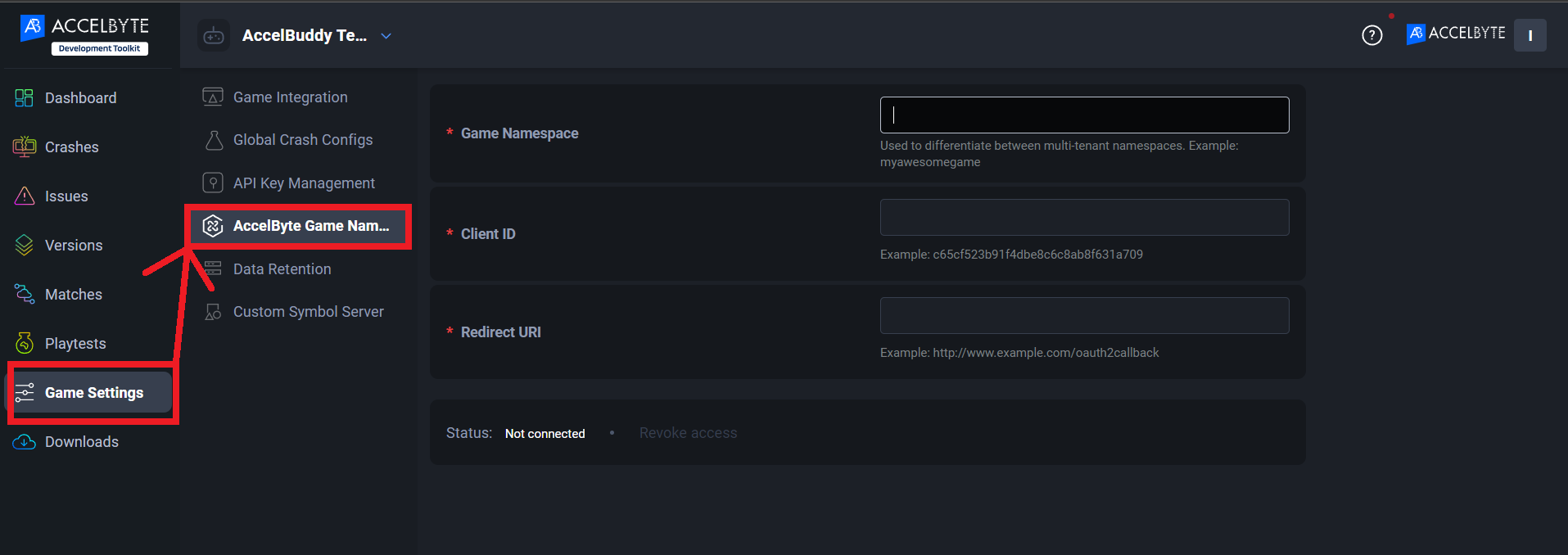This screenshot has width=1568, height=555.
Task: Click the Redirect URI input field
Action: coord(1084,315)
